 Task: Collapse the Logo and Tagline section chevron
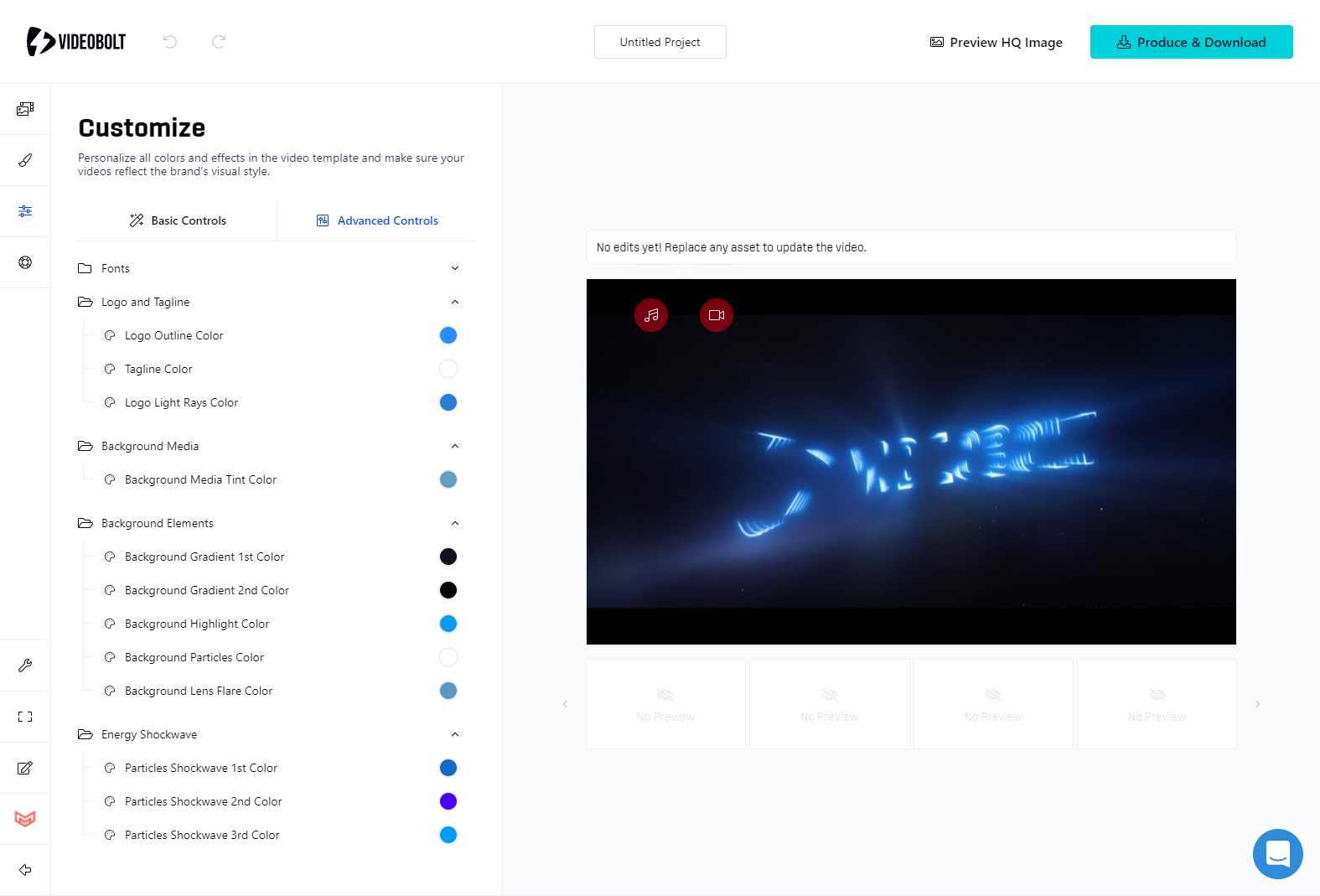[x=455, y=302]
